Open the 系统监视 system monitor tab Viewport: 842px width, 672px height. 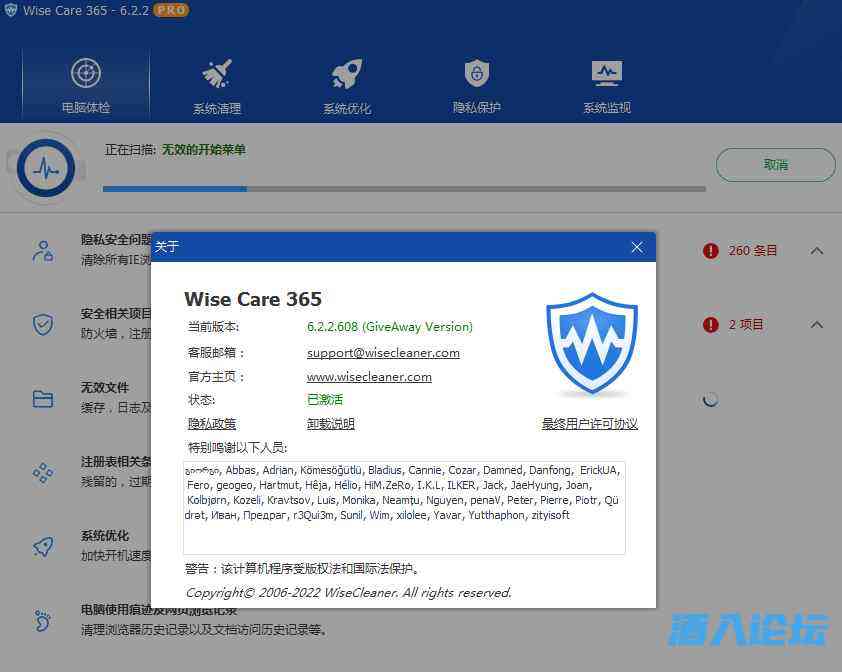(x=607, y=86)
